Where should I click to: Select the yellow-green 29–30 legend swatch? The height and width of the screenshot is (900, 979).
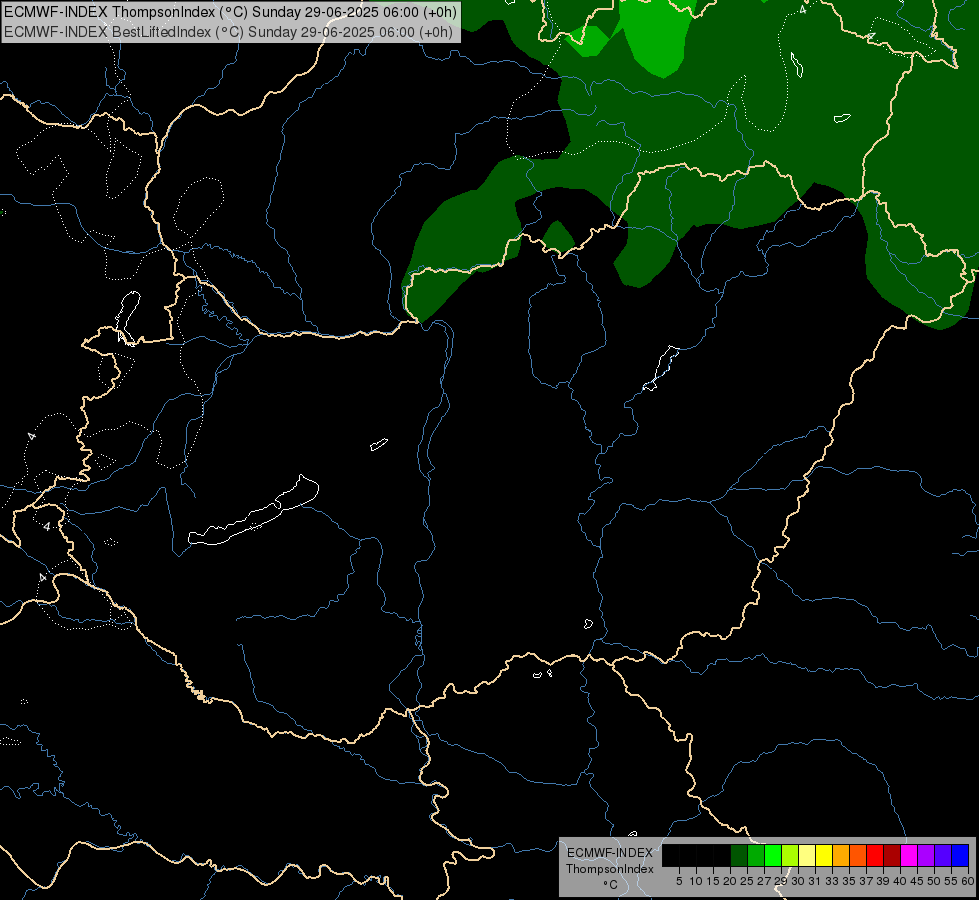point(790,856)
